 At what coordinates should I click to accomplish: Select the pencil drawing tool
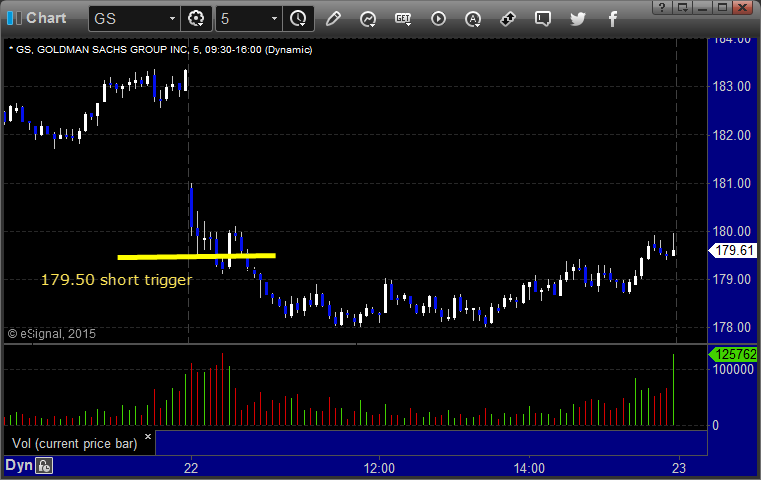pos(333,19)
